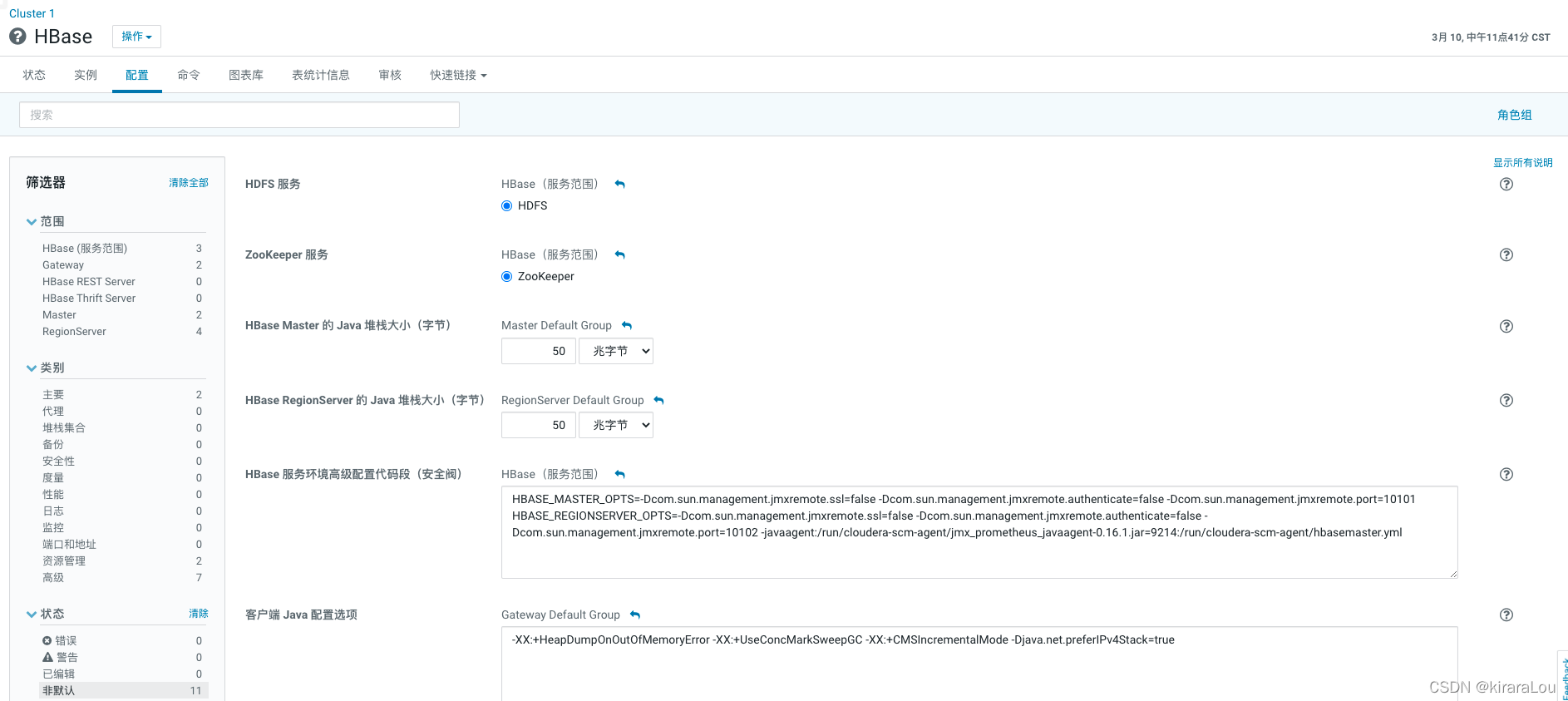Show help for HBase Master Java 堆栈大小
Screen dimensions: 1568x701
pos(1506,326)
